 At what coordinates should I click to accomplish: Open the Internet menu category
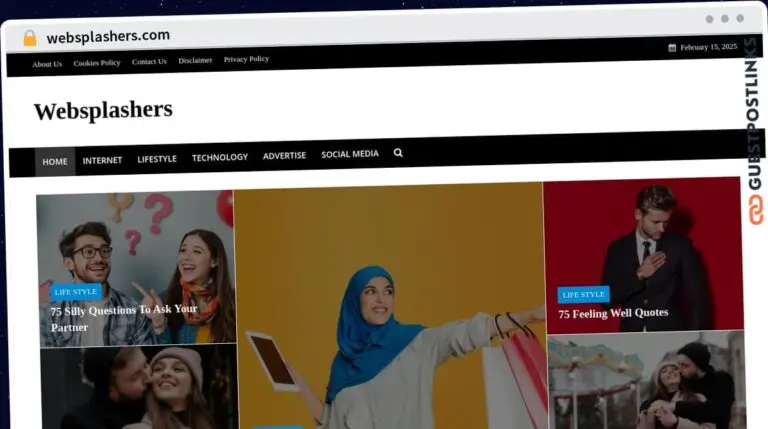point(102,160)
